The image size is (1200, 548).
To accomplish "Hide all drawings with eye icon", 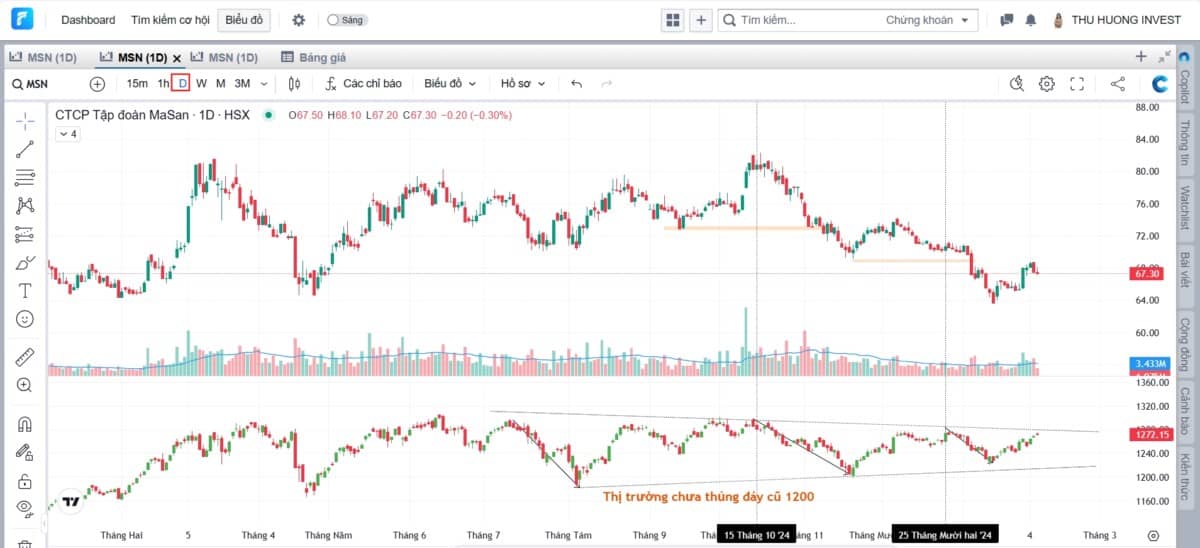I will pyautogui.click(x=25, y=507).
